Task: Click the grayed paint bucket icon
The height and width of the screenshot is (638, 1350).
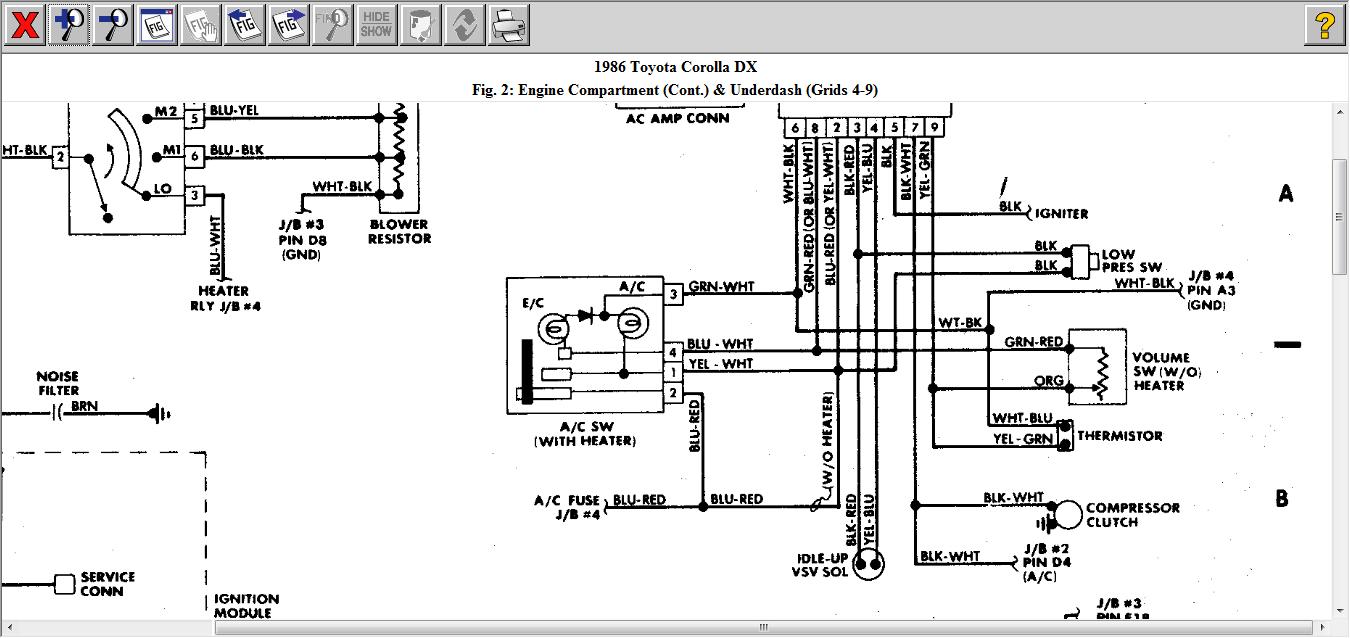Action: pos(421,25)
